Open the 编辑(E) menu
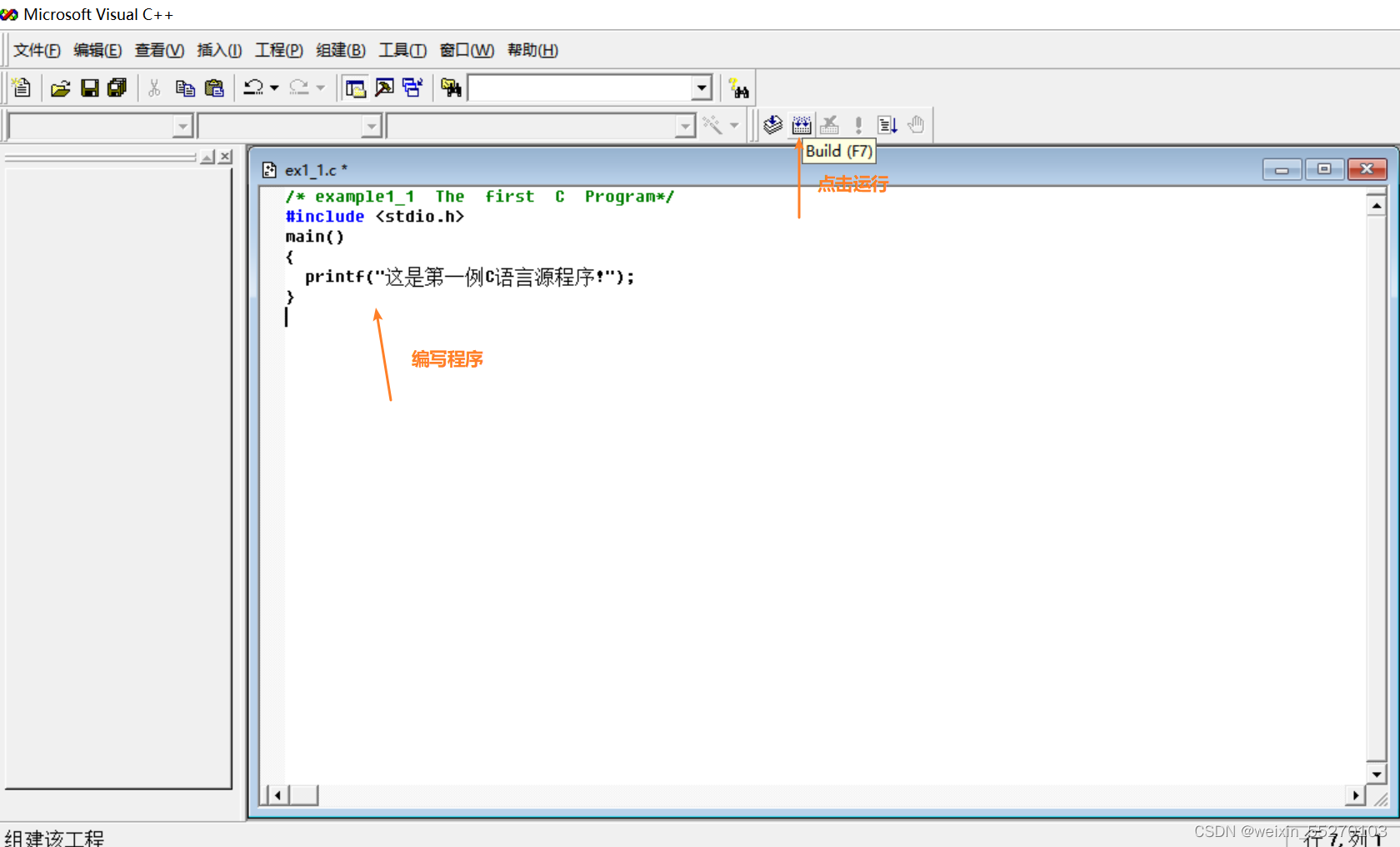This screenshot has height=847, width=1400. pos(97,50)
